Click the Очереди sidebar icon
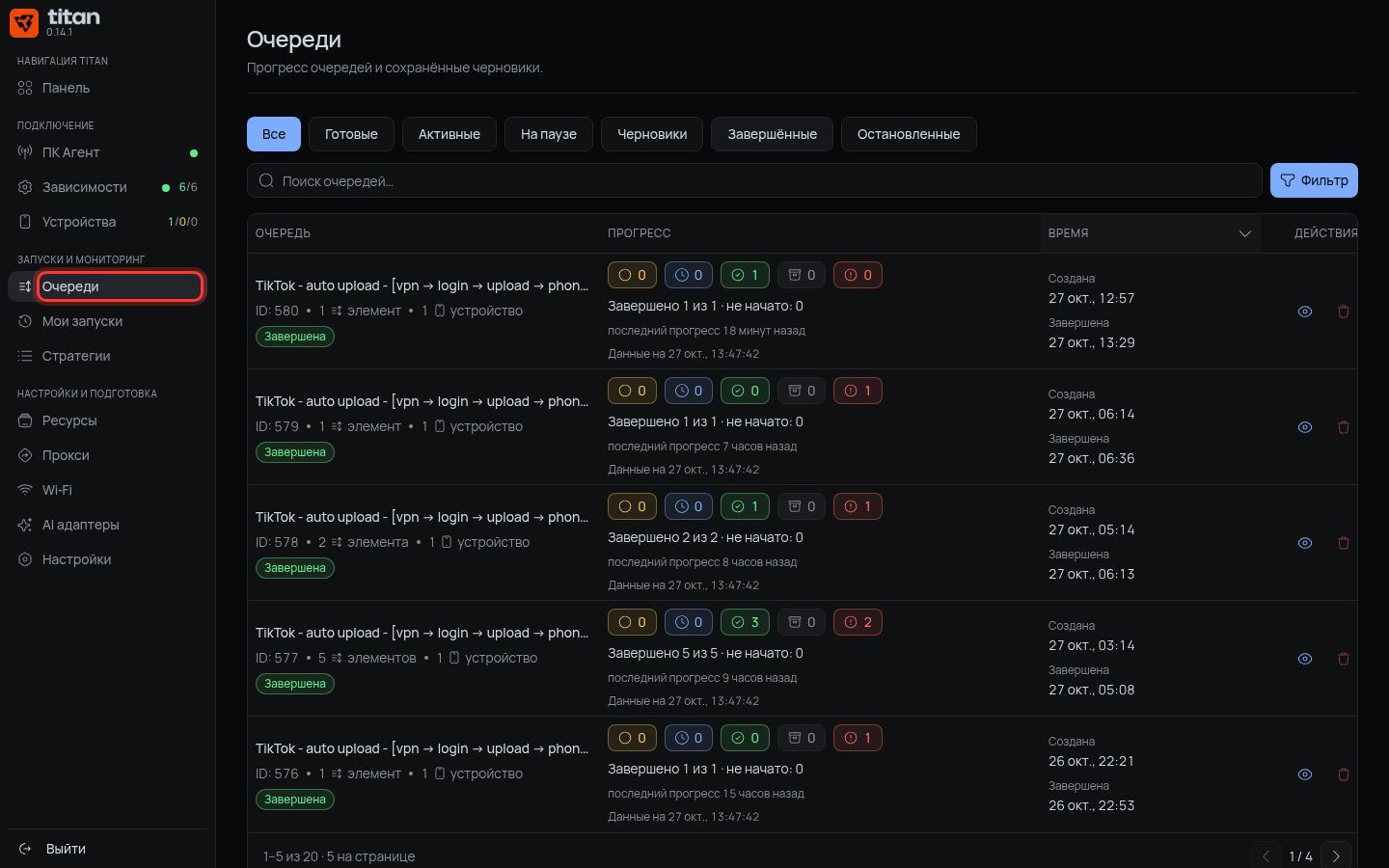The height and width of the screenshot is (868, 1389). 25,286
